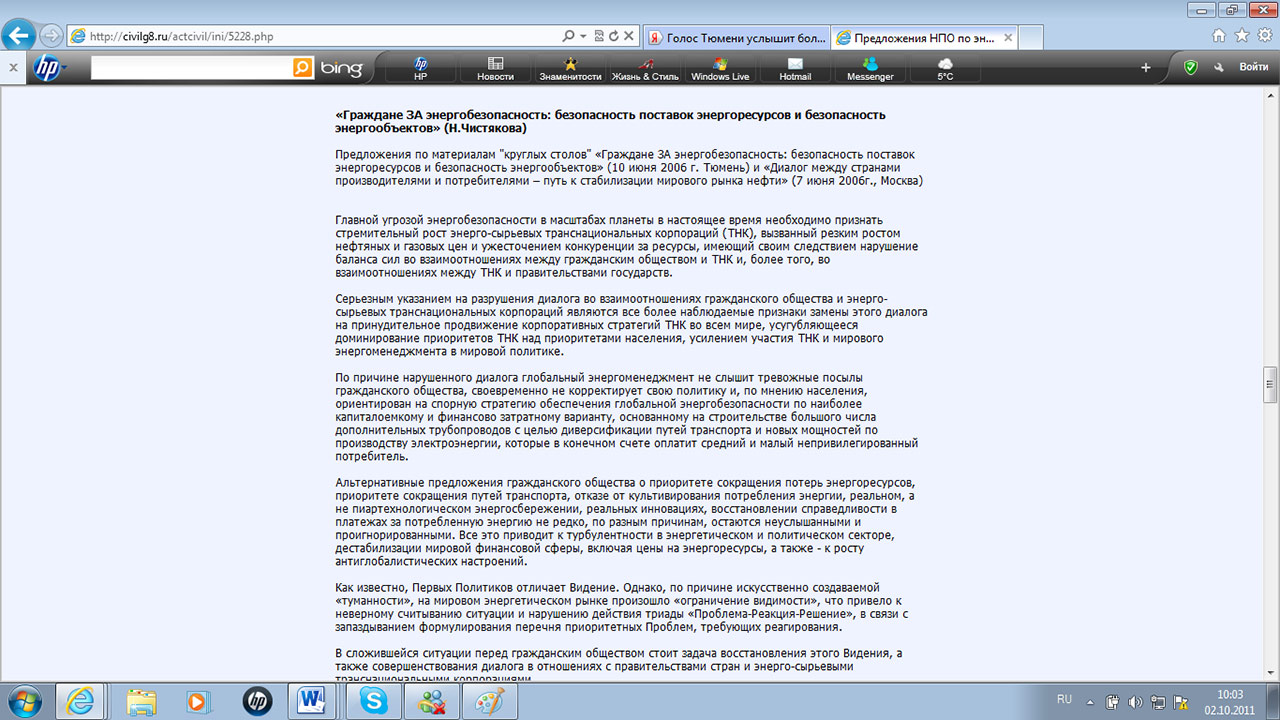Click the green shield security icon
The image size is (1280, 720).
pos(1190,67)
